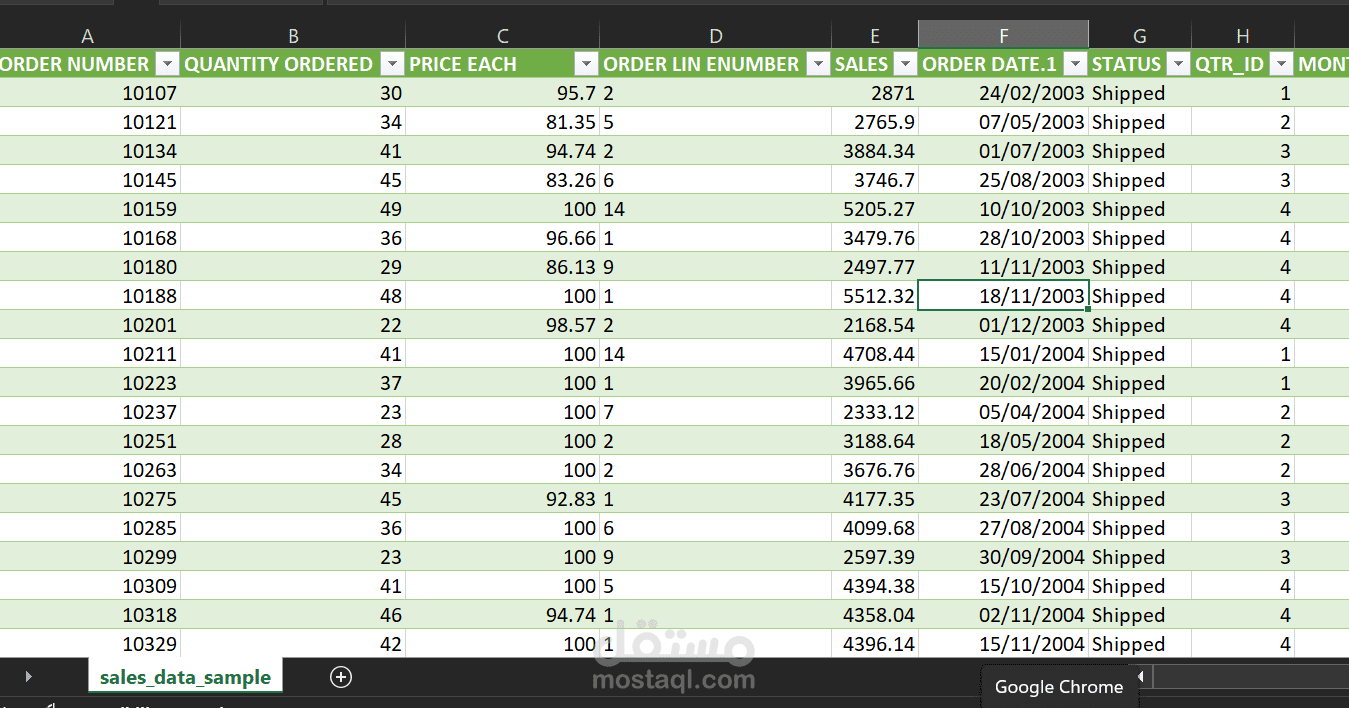Select price cell 81.35
Viewport: 1349px width, 708px height.
tap(502, 122)
